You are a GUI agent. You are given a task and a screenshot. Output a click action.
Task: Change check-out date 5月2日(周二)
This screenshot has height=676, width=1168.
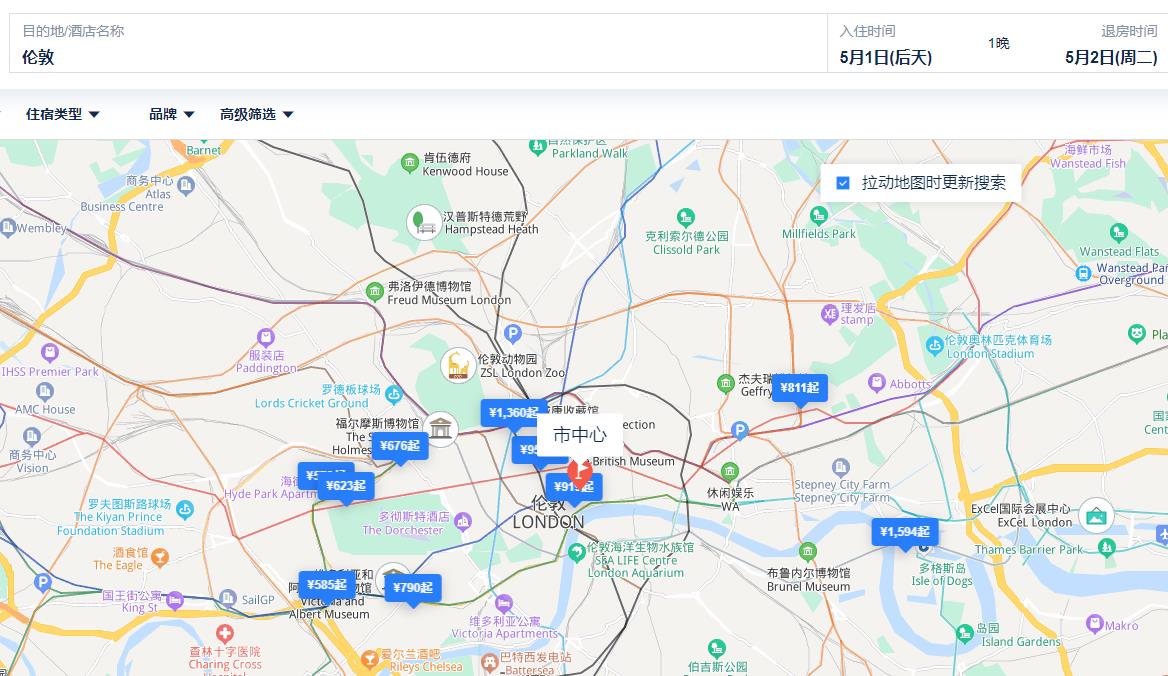coord(1110,57)
